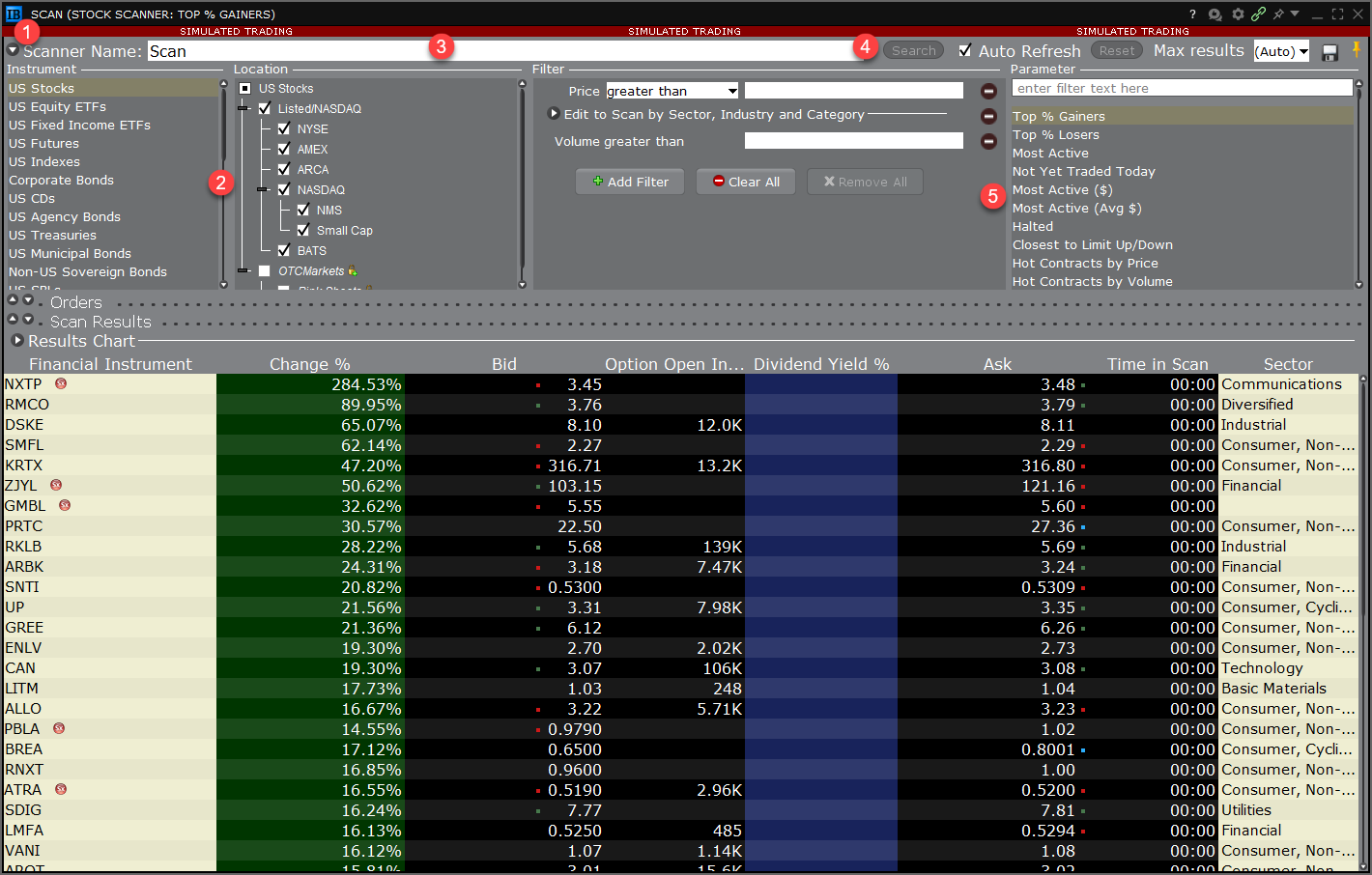Viewport: 1372px width, 875px height.
Task: Click the Price value input field
Action: 854,90
